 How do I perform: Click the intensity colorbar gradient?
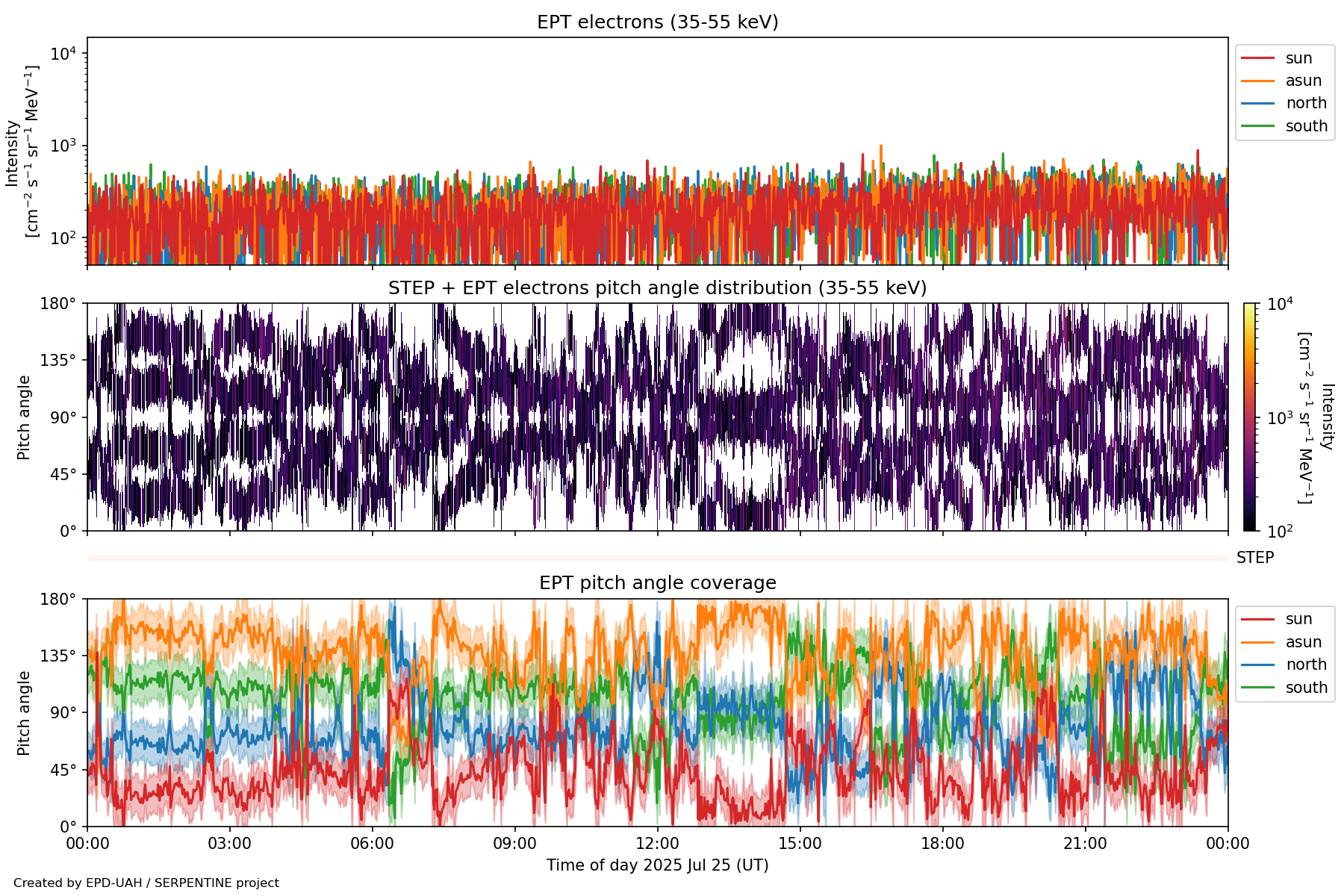[1249, 417]
